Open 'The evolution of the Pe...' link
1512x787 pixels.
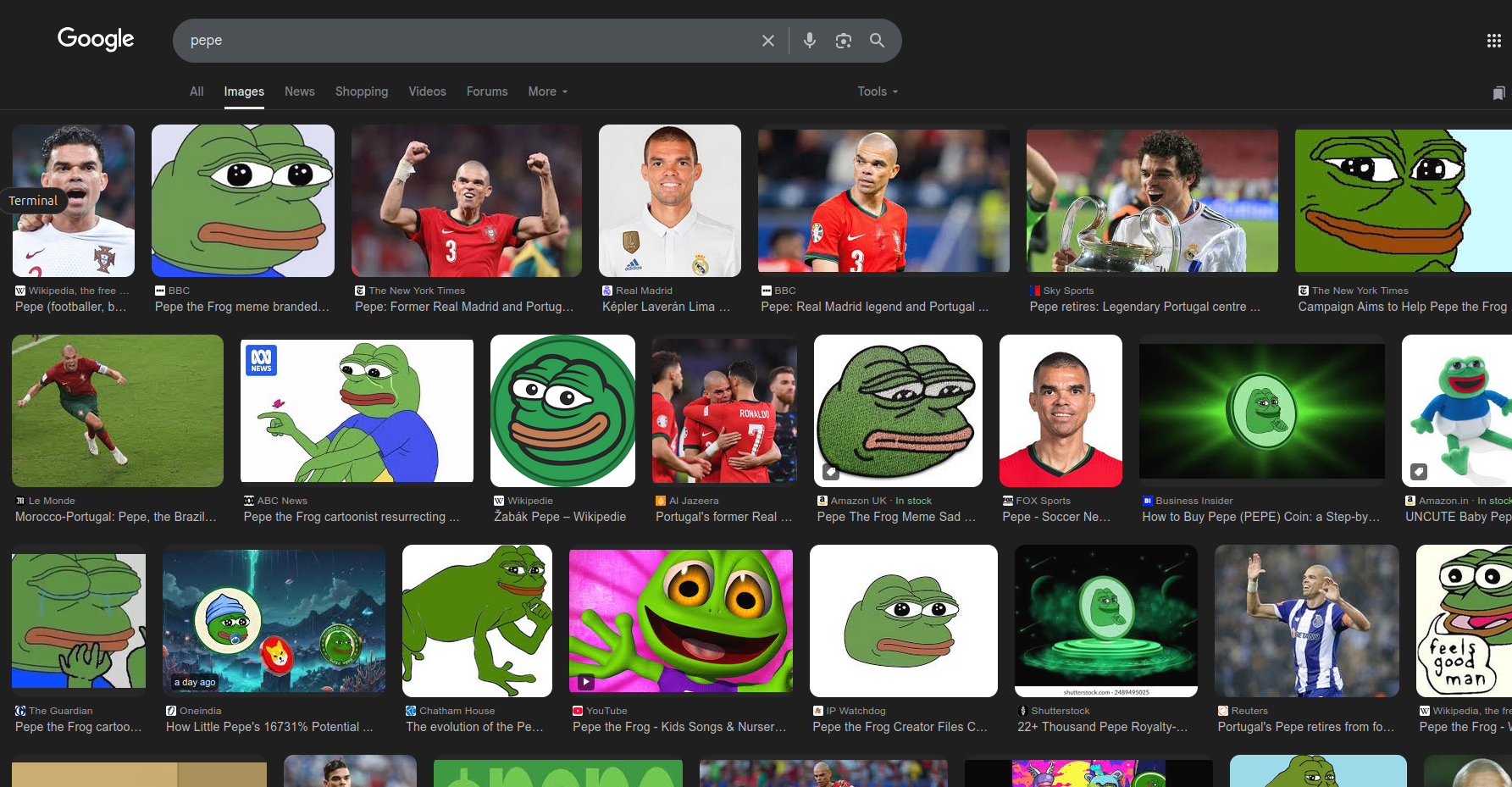click(x=474, y=727)
